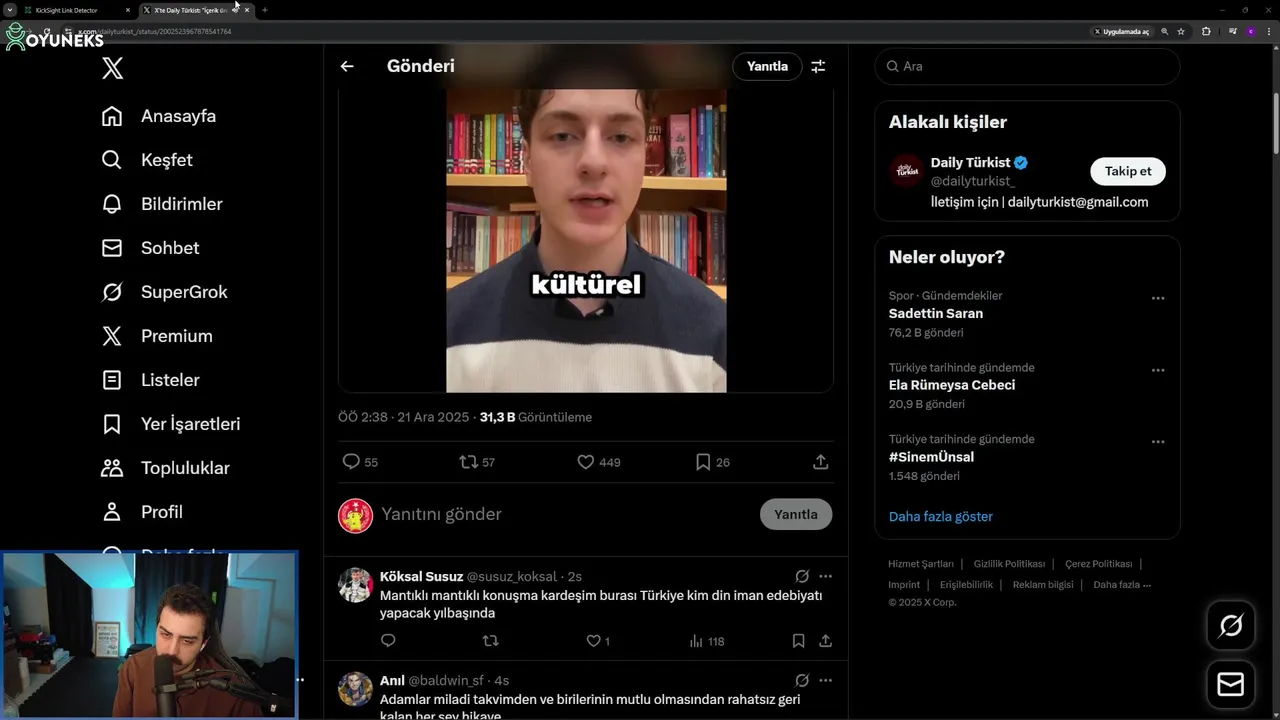
Task: Open Yer İşaretleri bookmarks
Action: click(x=171, y=424)
